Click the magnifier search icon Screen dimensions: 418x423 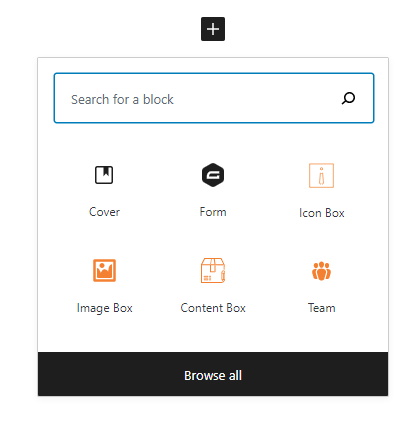(x=348, y=98)
